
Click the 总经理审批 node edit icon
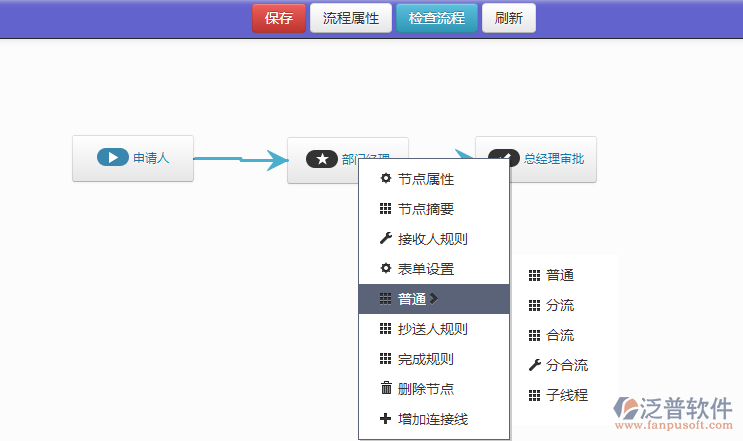click(x=504, y=156)
